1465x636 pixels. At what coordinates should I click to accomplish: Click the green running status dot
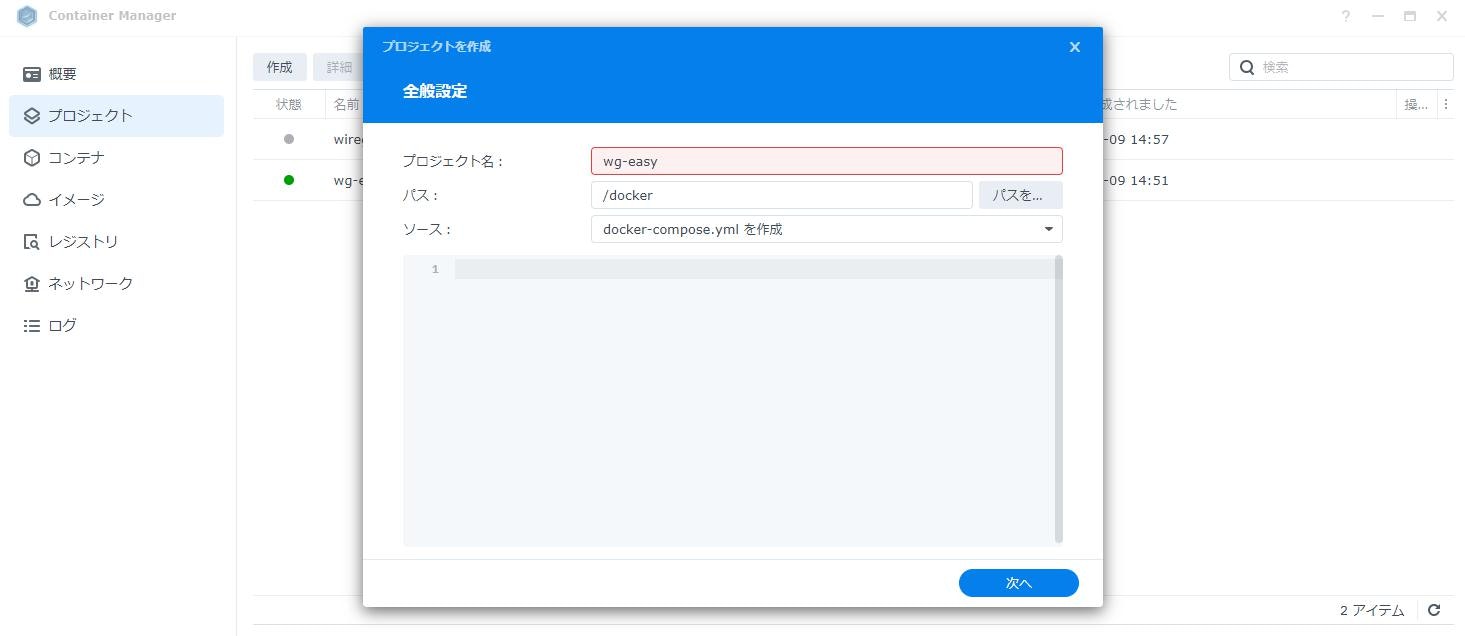[289, 180]
